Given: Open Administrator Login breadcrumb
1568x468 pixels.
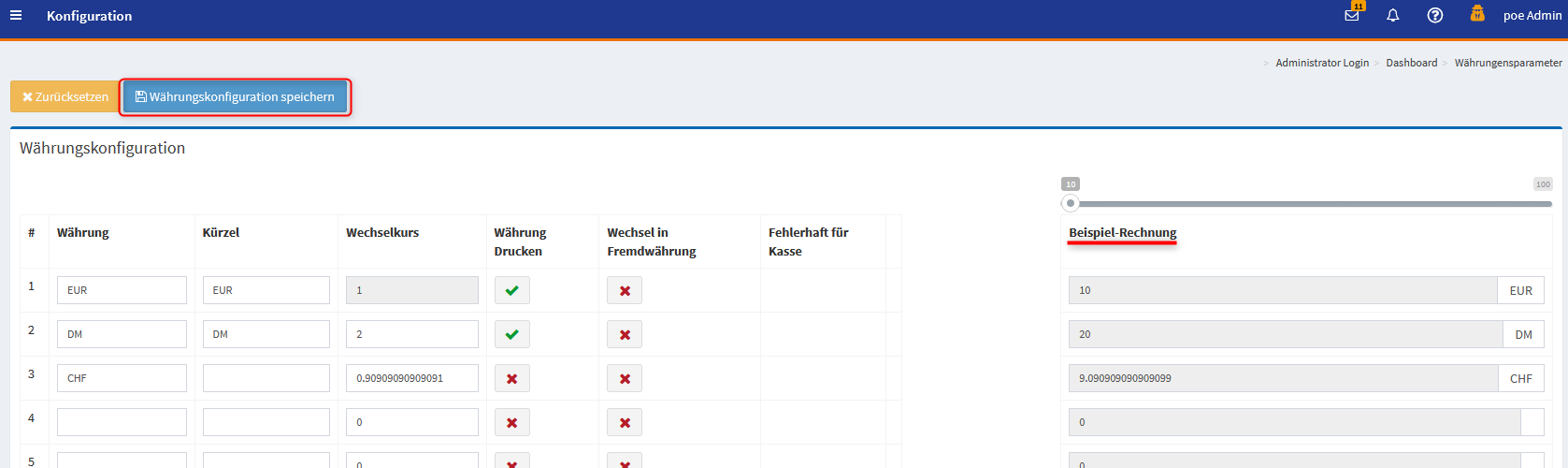Looking at the screenshot, I should tap(1321, 63).
